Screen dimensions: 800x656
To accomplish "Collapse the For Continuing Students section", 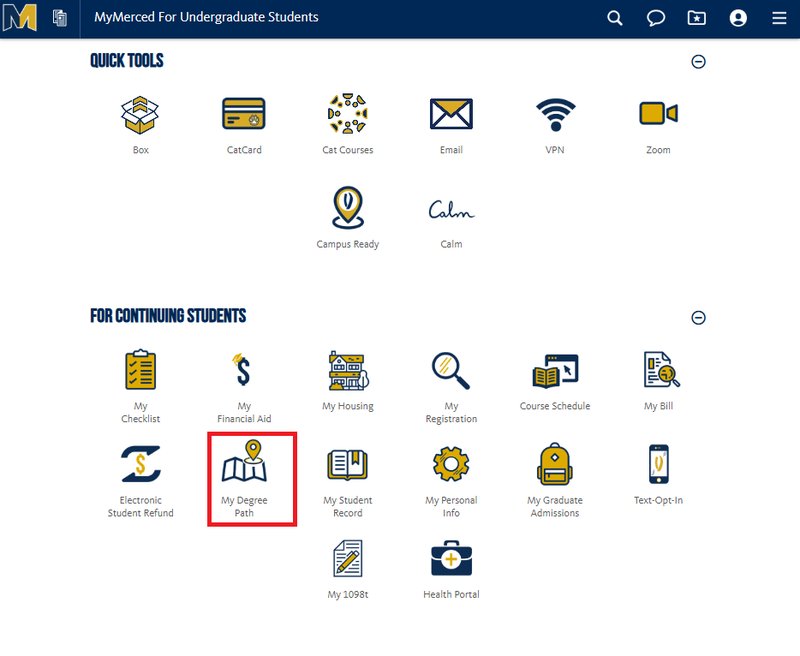I will (x=698, y=318).
